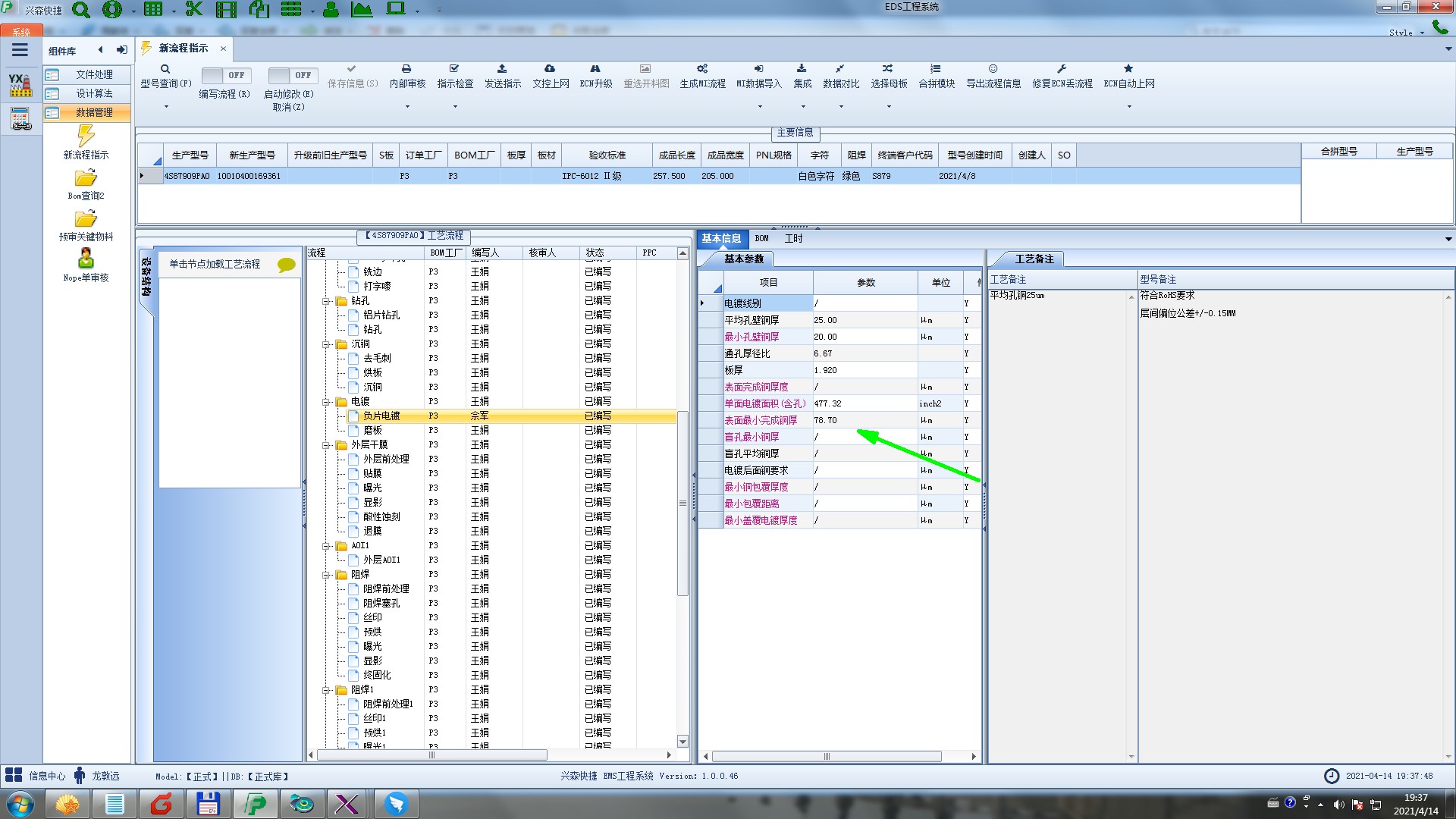
Task: Select the 新流程指示 document tab
Action: (184, 48)
